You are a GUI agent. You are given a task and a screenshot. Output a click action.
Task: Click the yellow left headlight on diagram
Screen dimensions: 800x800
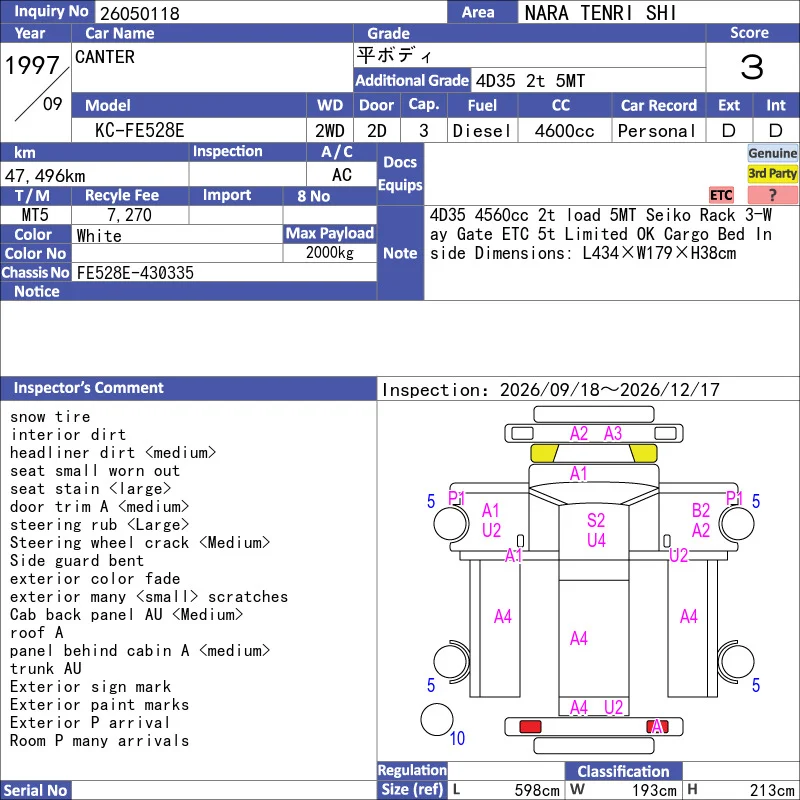point(544,453)
